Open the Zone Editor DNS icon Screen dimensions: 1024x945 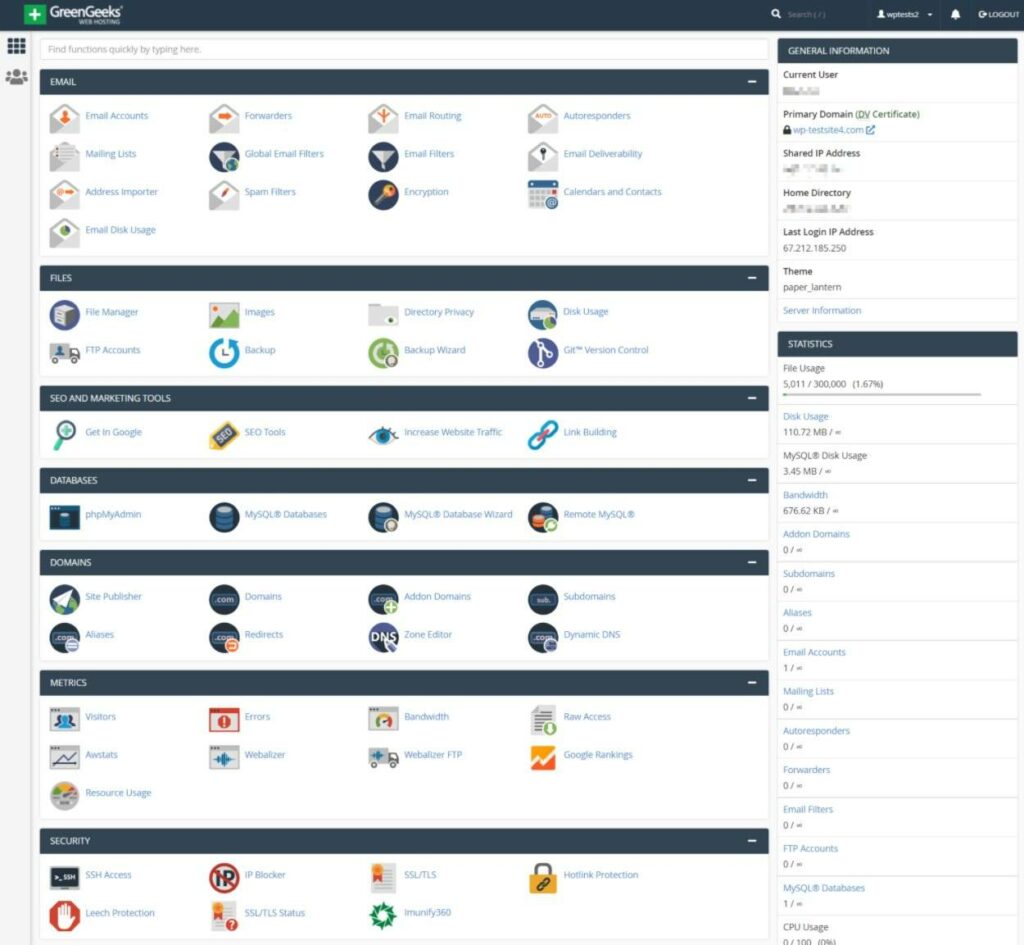pyautogui.click(x=383, y=637)
